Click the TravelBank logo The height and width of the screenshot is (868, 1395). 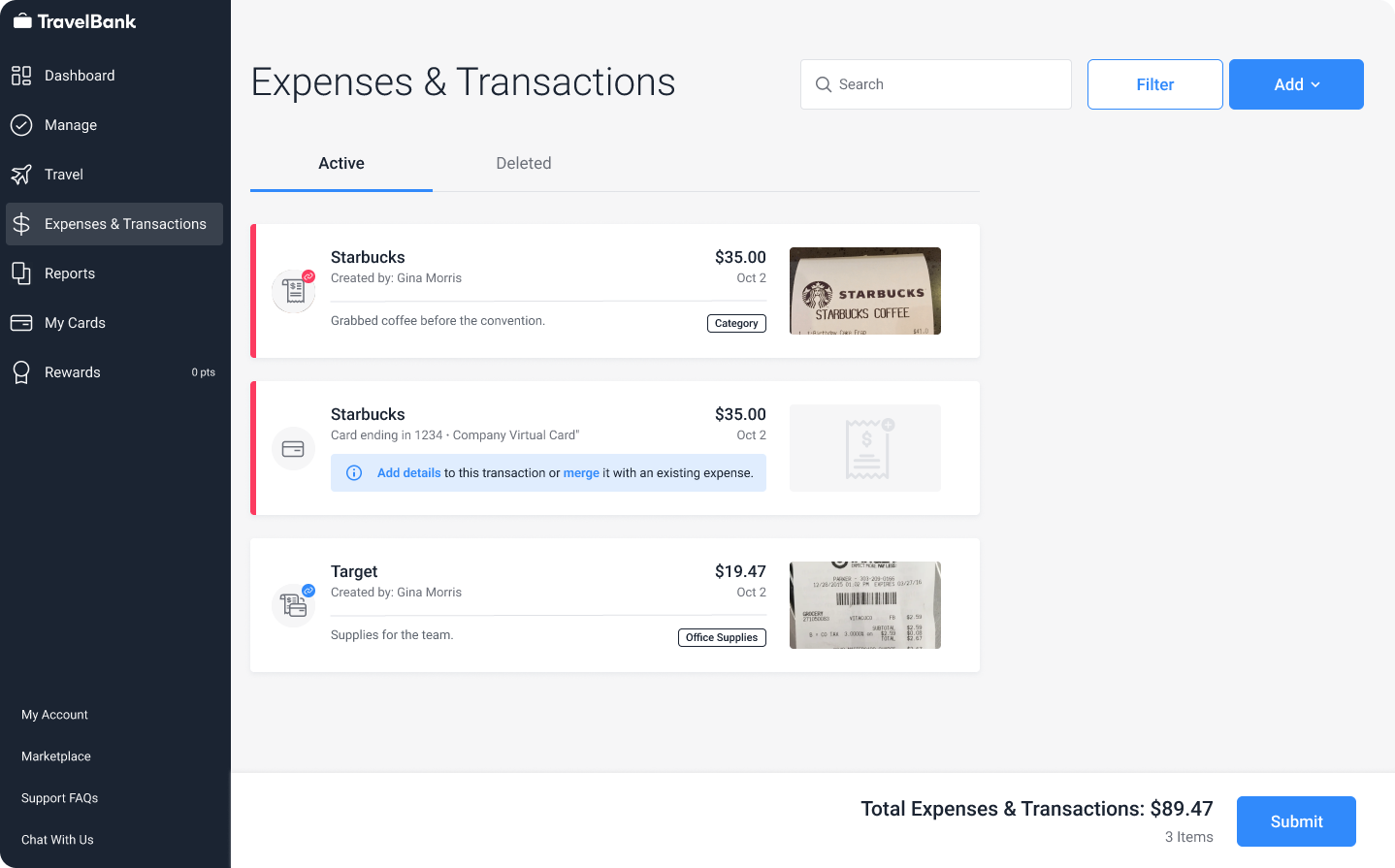tap(75, 21)
